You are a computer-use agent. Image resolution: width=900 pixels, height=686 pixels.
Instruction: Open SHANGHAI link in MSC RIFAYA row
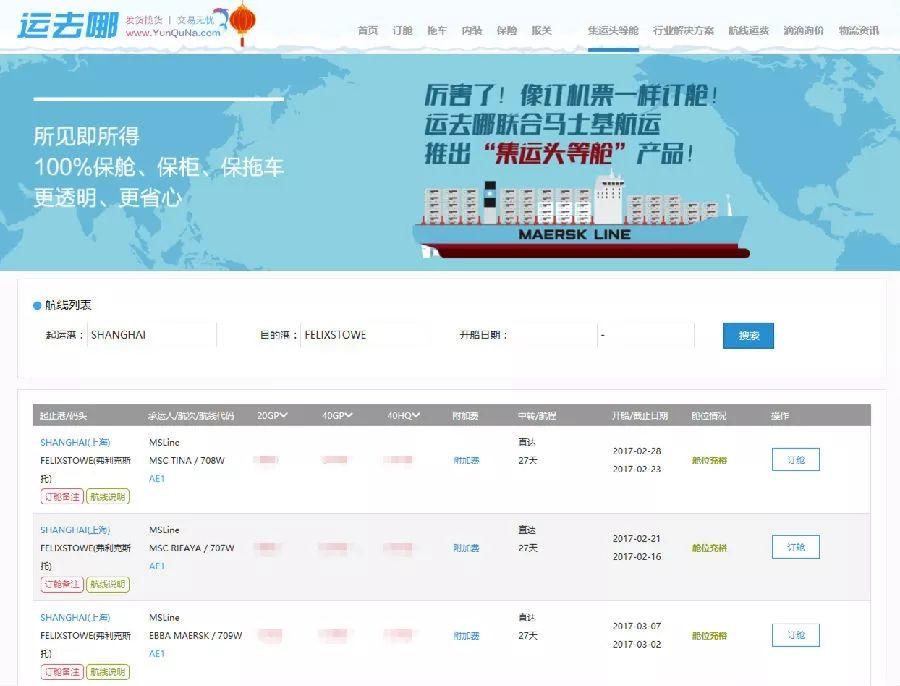pyautogui.click(x=75, y=530)
